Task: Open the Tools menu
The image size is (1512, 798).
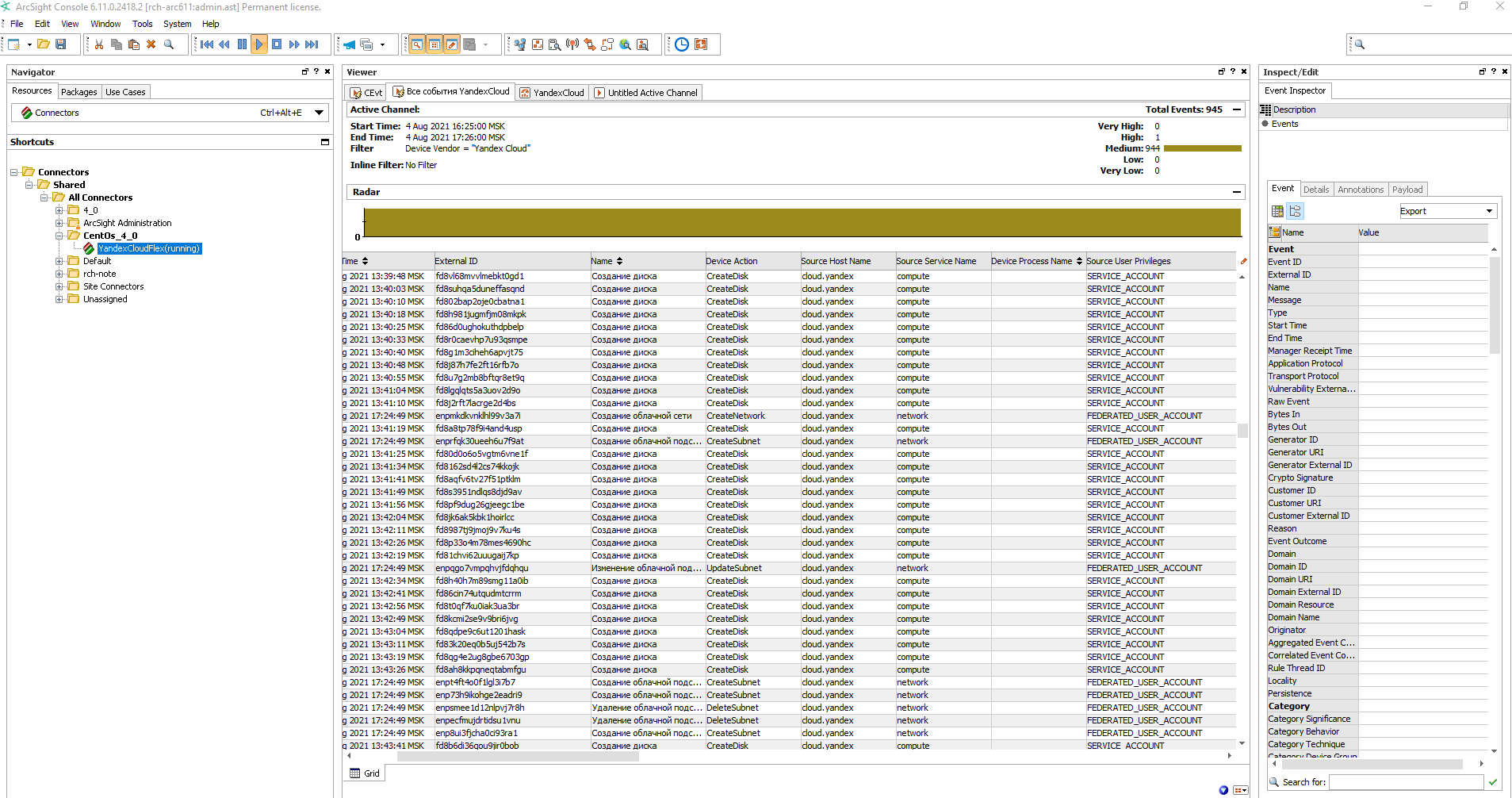Action: click(x=142, y=24)
